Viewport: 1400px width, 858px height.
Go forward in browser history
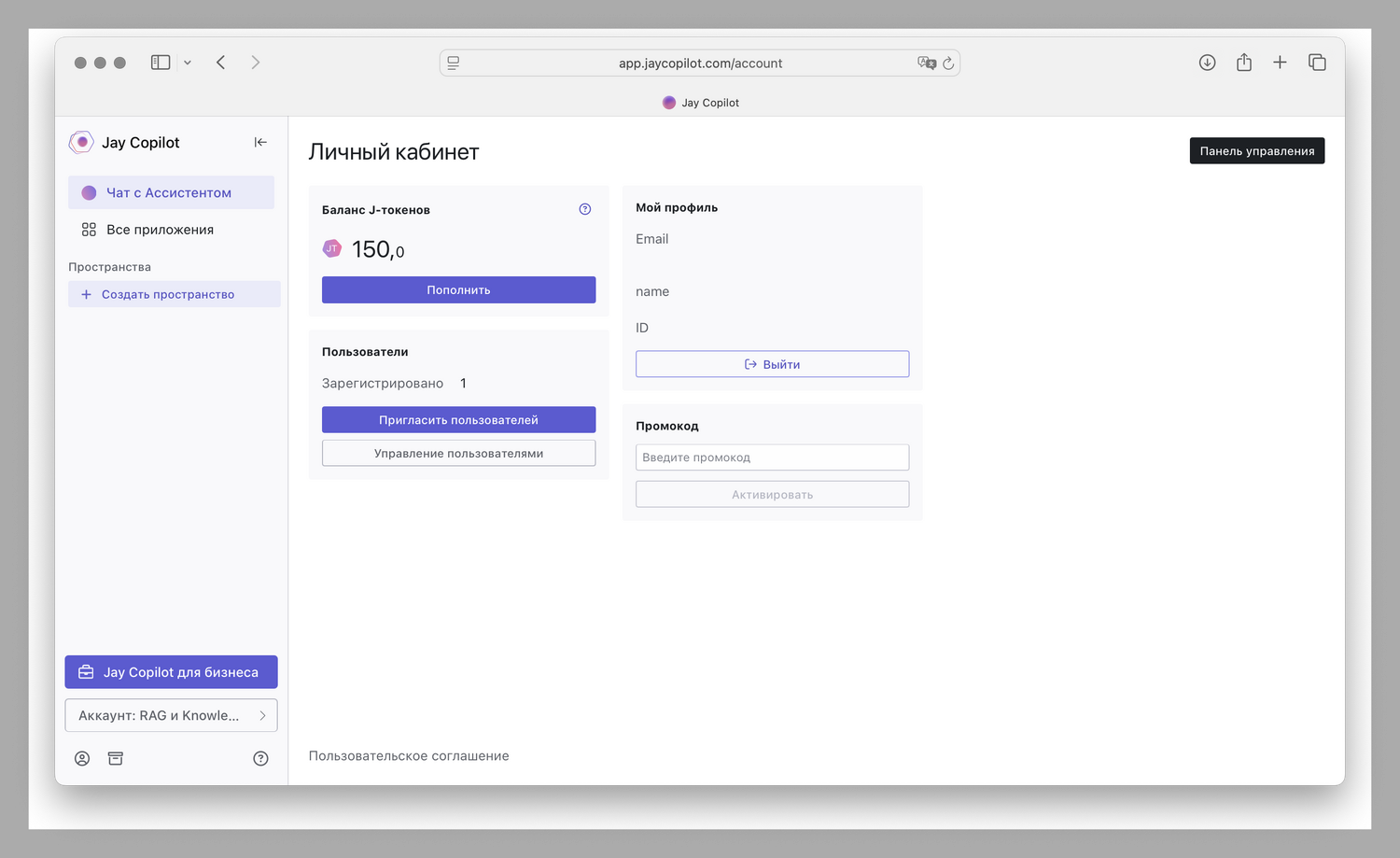click(x=255, y=63)
